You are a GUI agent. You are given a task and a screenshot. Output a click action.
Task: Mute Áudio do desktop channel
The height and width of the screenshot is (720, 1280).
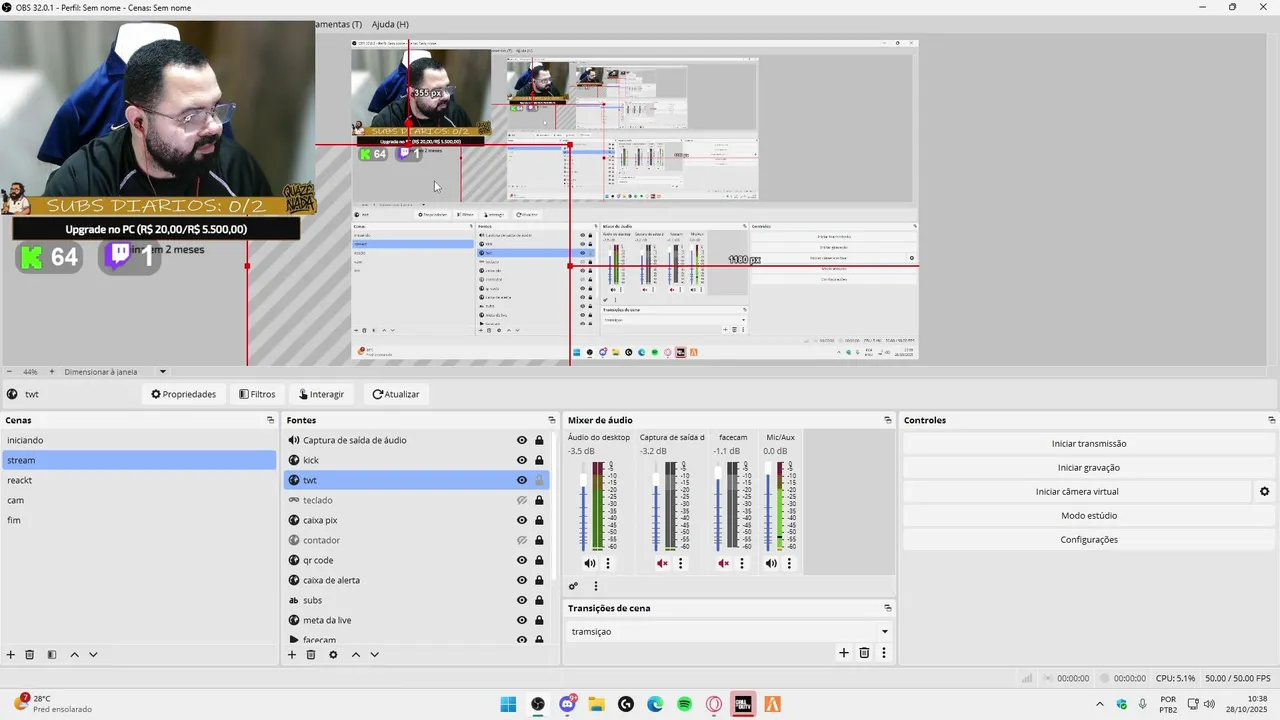click(589, 564)
